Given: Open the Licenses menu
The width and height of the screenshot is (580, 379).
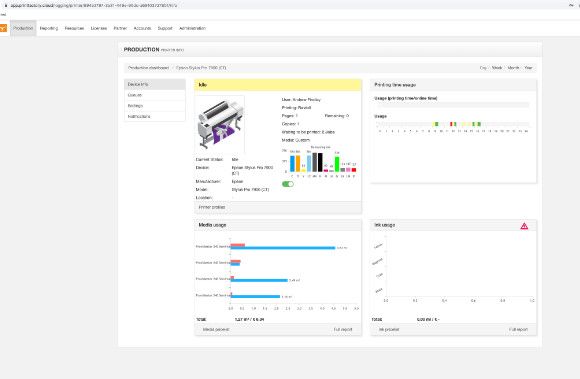Looking at the screenshot, I should (99, 28).
